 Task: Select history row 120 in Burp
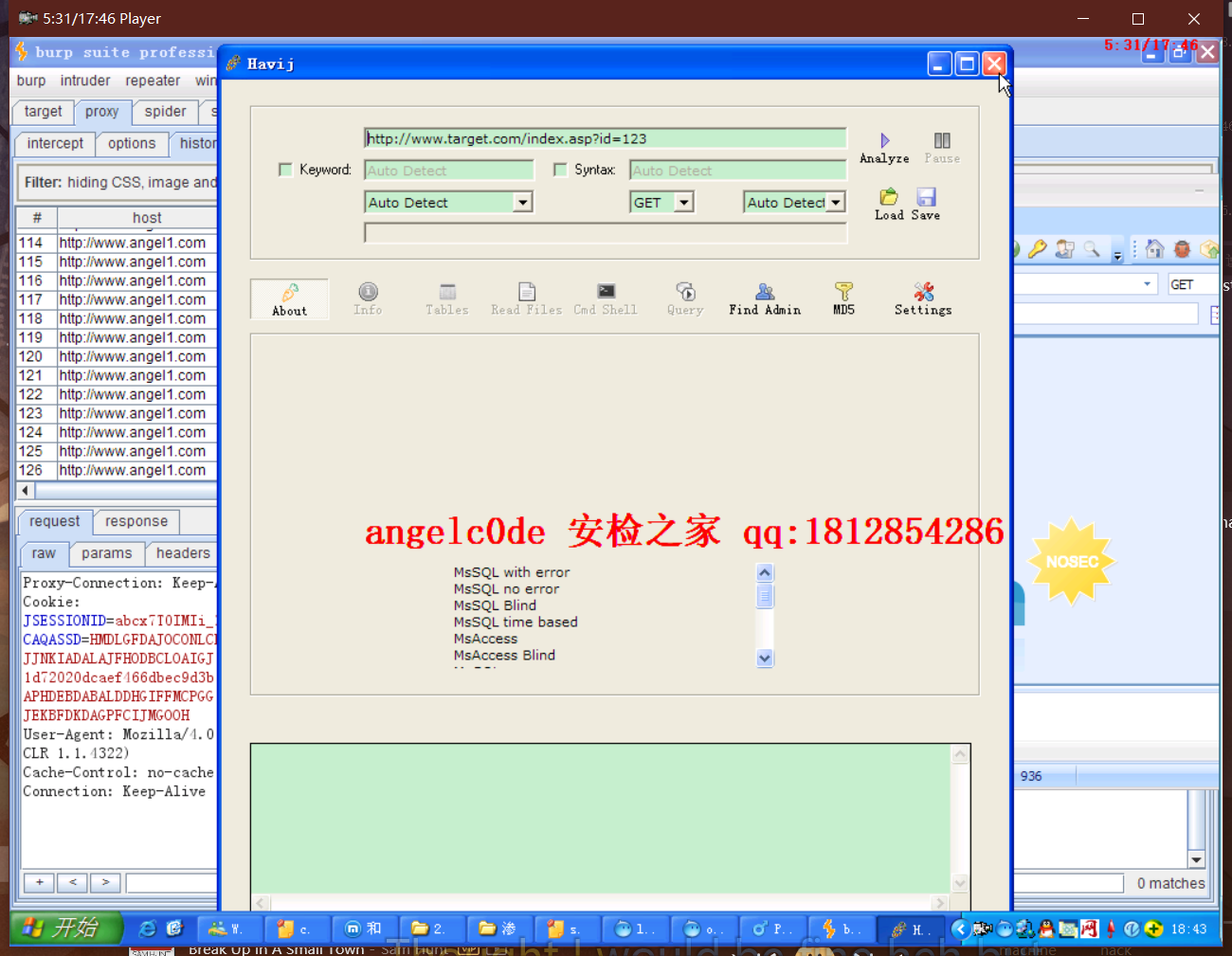(117, 356)
